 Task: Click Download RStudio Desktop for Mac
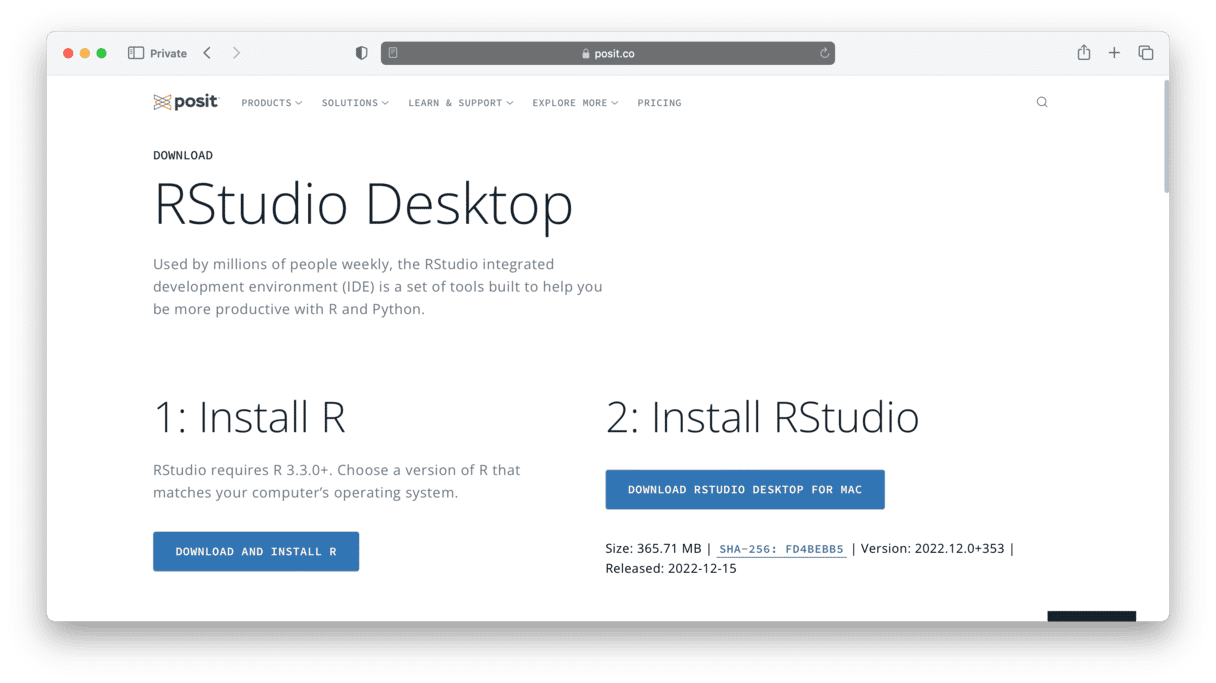click(x=745, y=490)
